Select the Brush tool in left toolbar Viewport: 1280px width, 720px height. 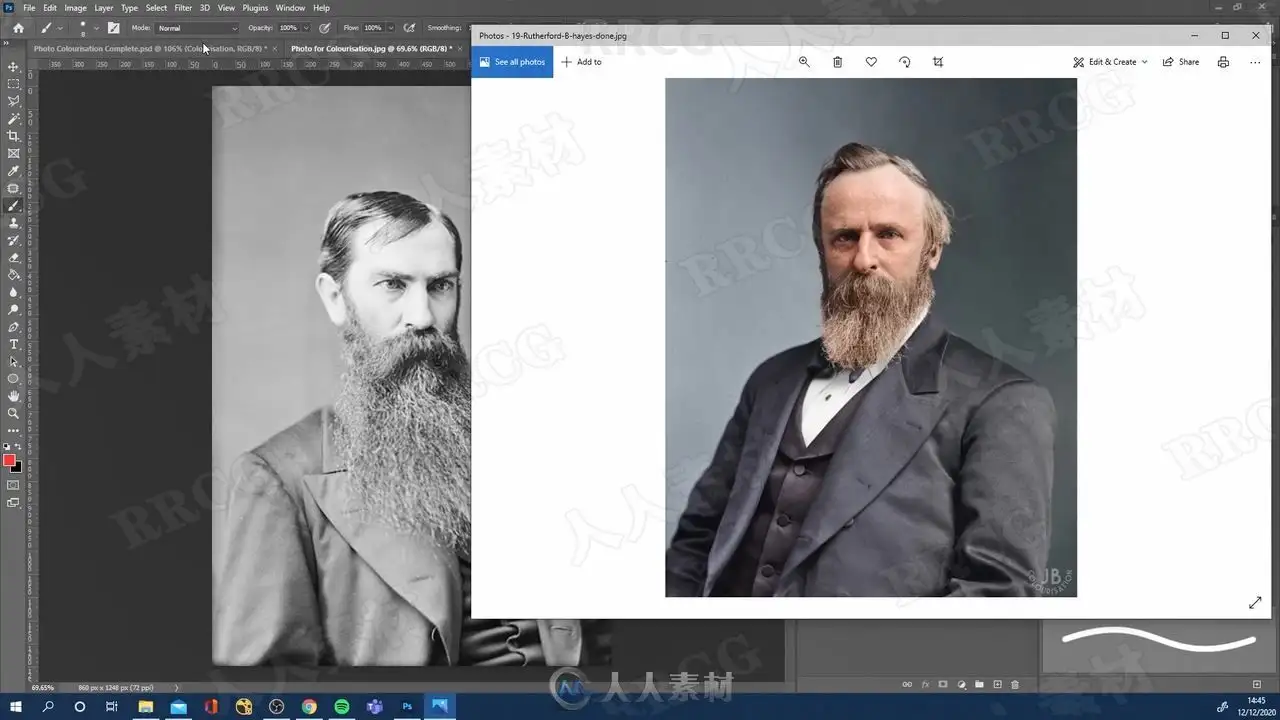(13, 206)
